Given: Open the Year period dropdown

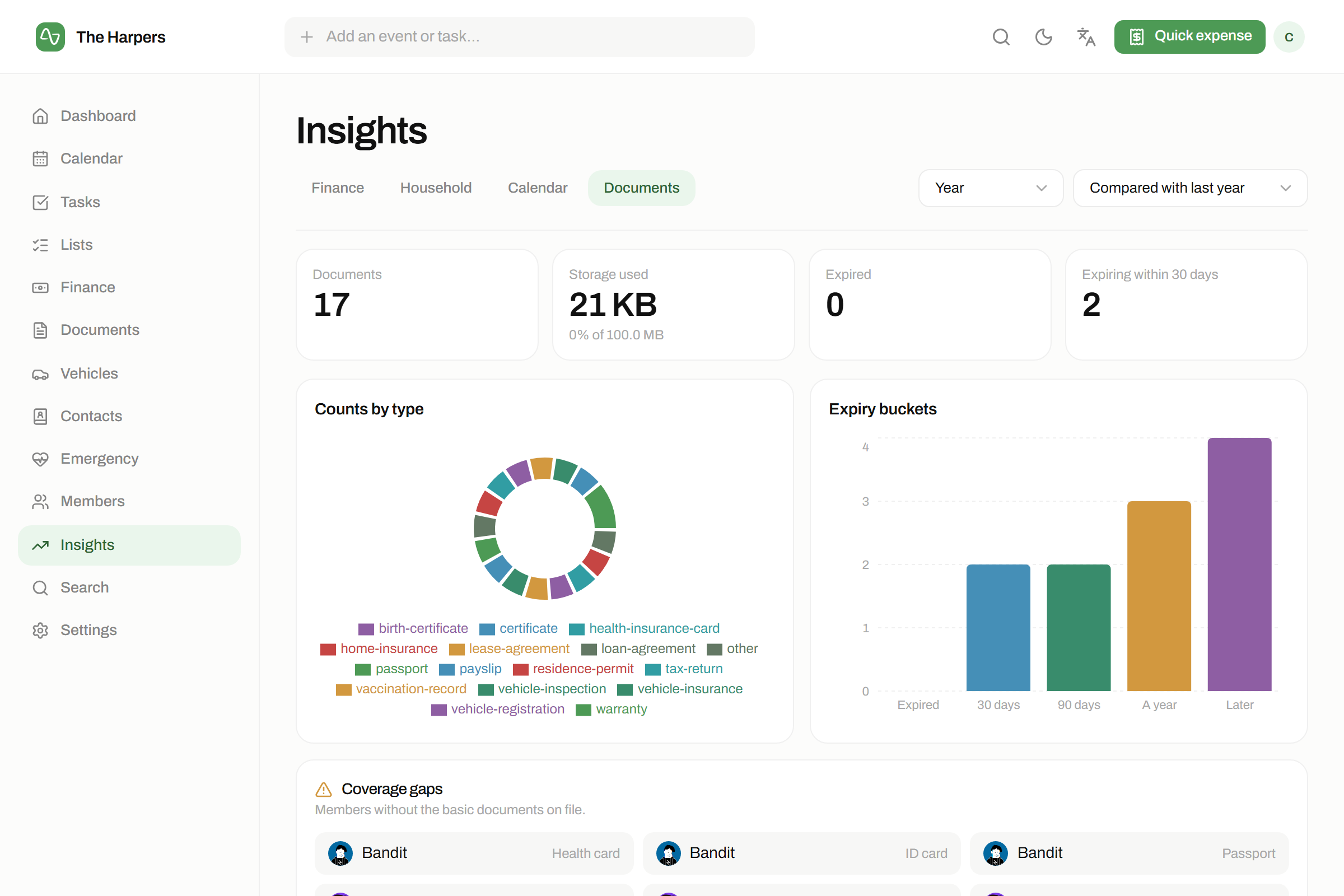Looking at the screenshot, I should (990, 188).
